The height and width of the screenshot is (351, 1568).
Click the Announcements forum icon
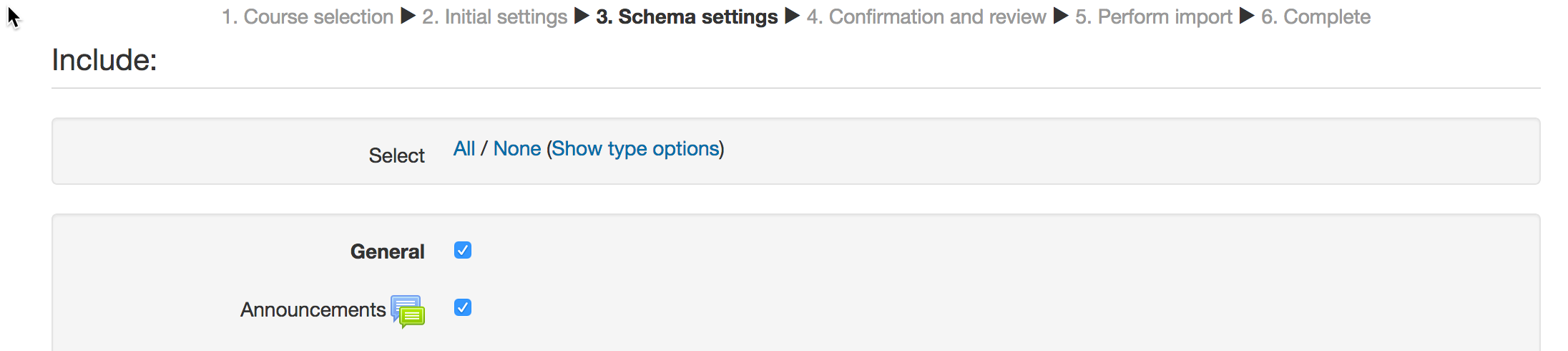[408, 312]
